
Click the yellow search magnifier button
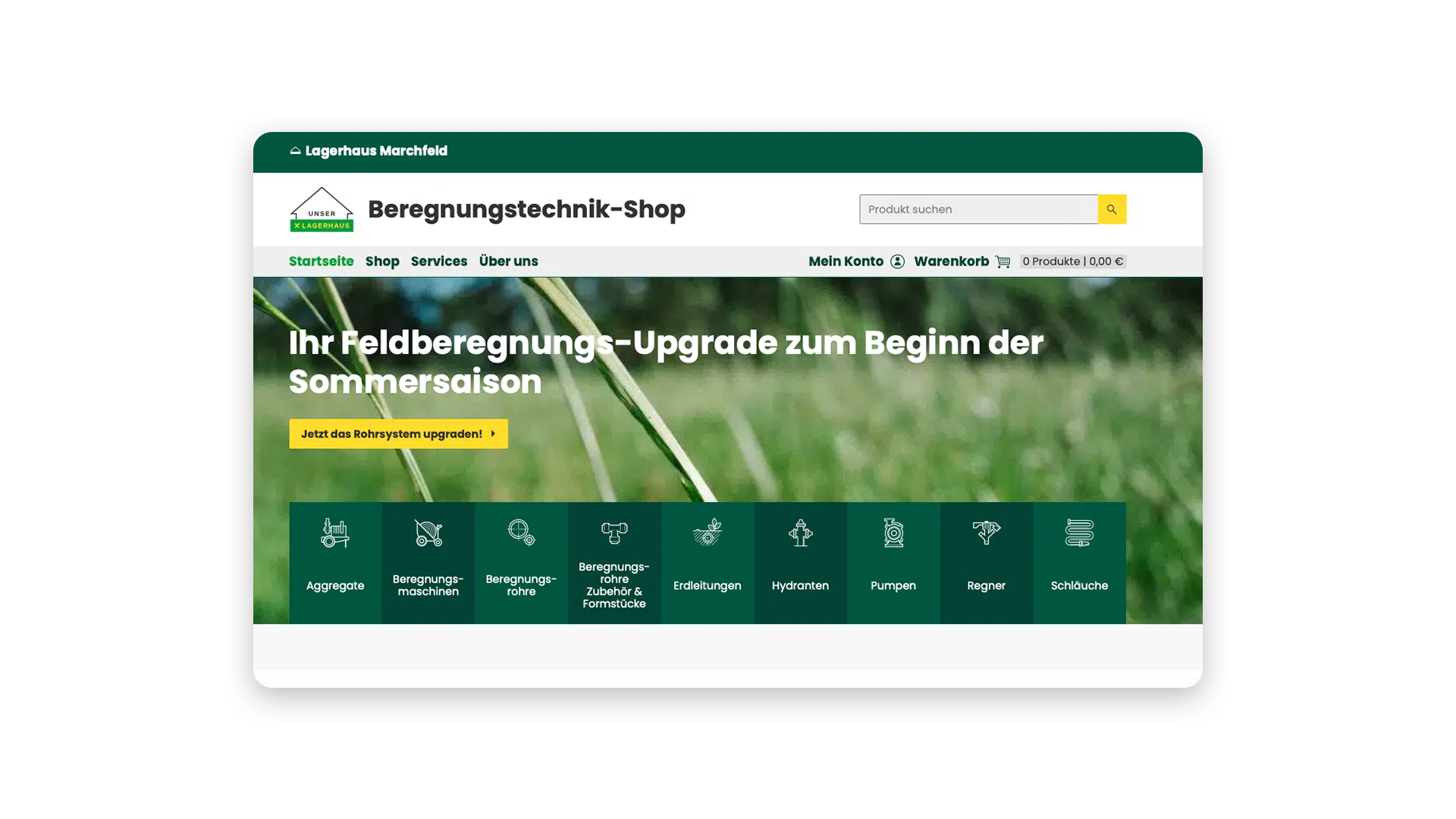(1112, 209)
